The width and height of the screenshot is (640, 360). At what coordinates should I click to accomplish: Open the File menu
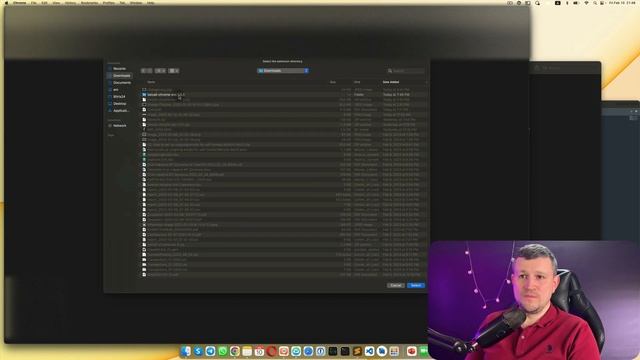[34, 2]
